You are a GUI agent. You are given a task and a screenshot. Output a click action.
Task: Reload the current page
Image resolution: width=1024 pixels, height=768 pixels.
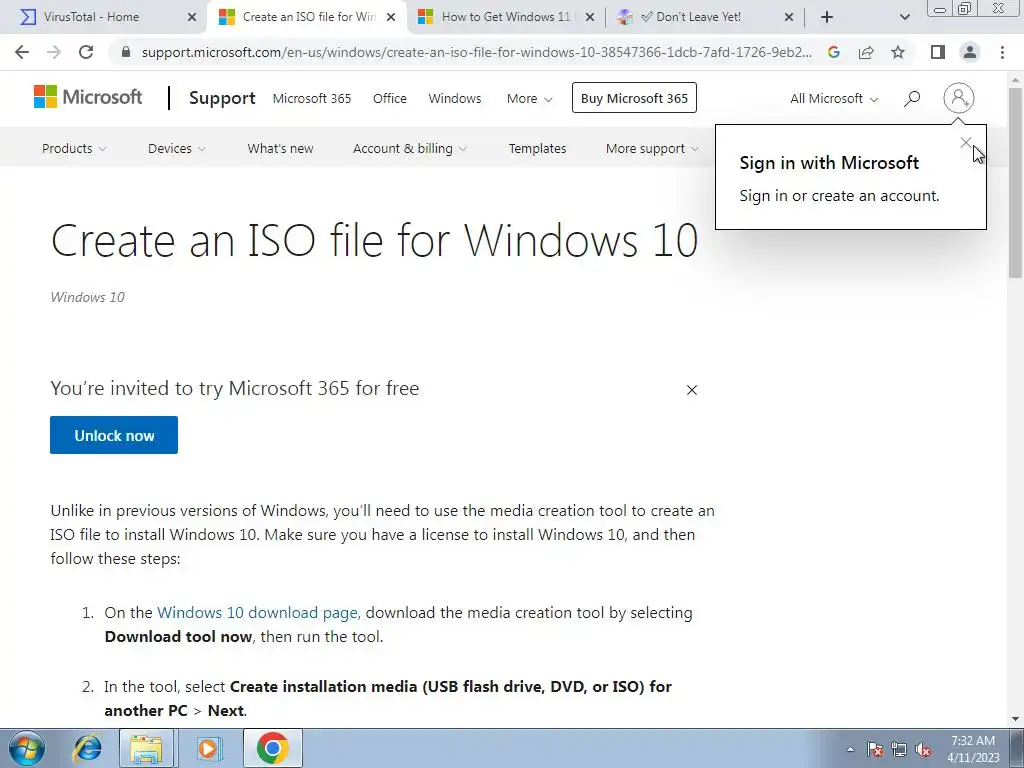(86, 52)
